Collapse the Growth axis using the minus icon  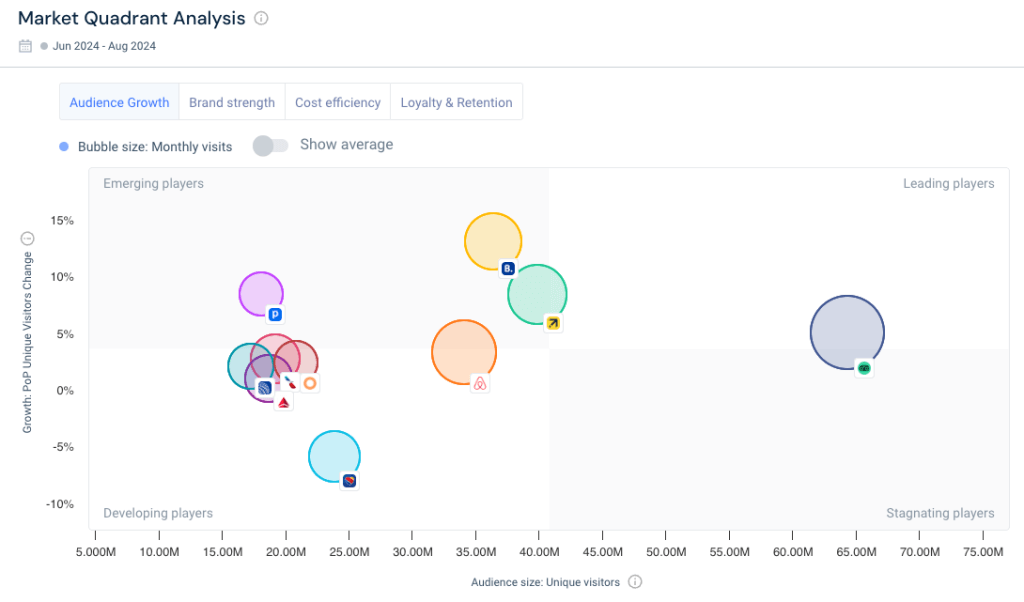point(26,238)
